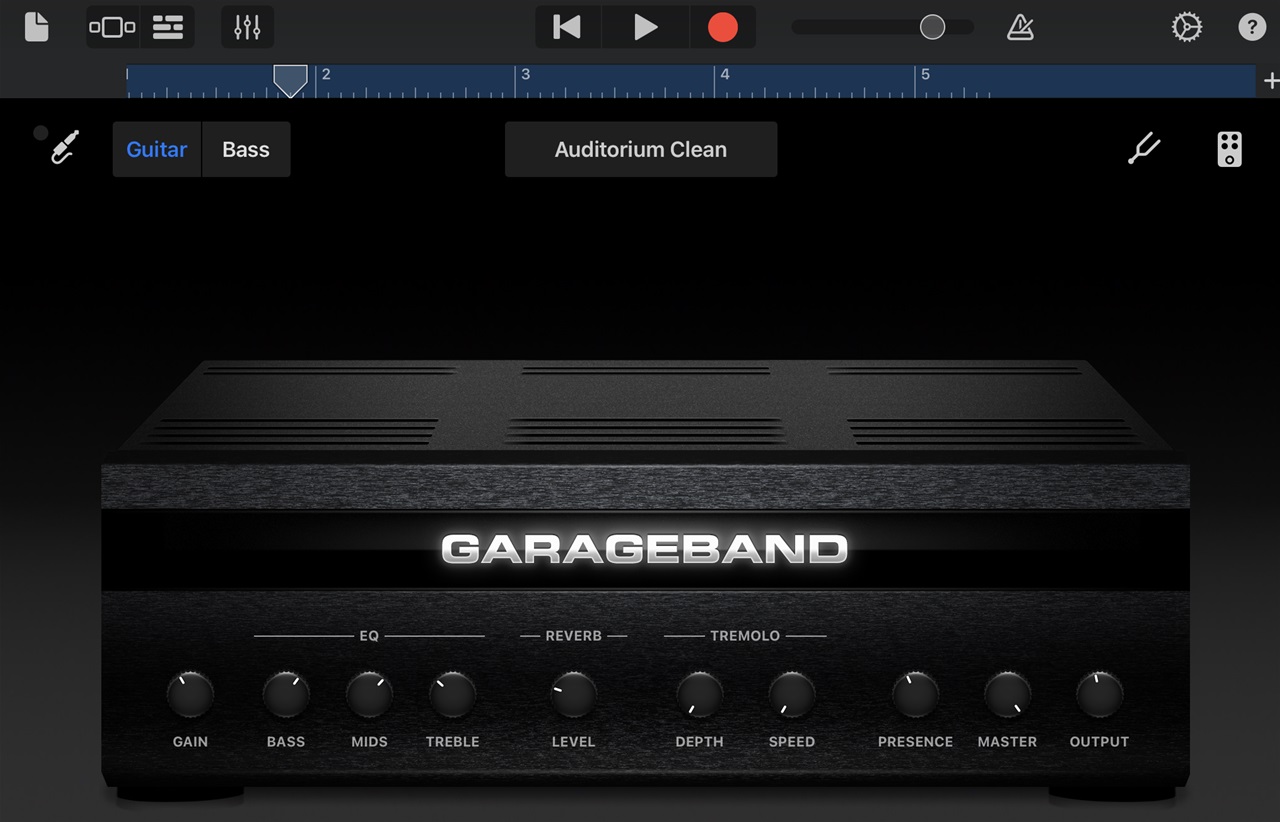This screenshot has width=1280, height=822.
Task: Show the stompbox pedalboard
Action: click(1229, 149)
